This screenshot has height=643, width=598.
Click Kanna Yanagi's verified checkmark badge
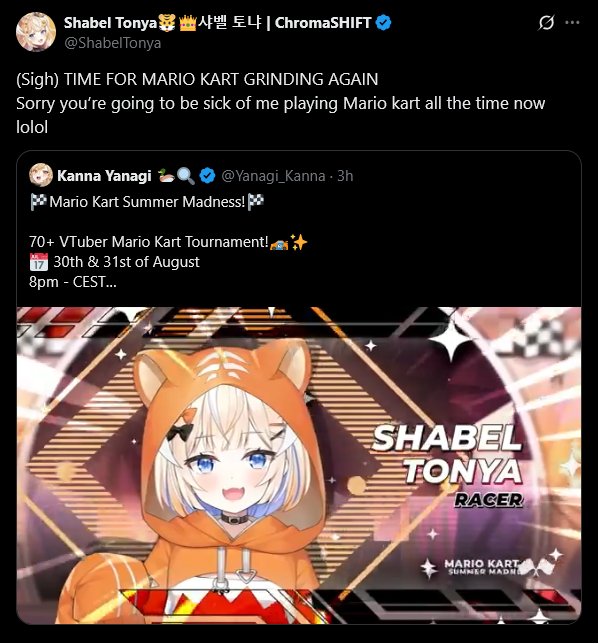pyautogui.click(x=207, y=176)
